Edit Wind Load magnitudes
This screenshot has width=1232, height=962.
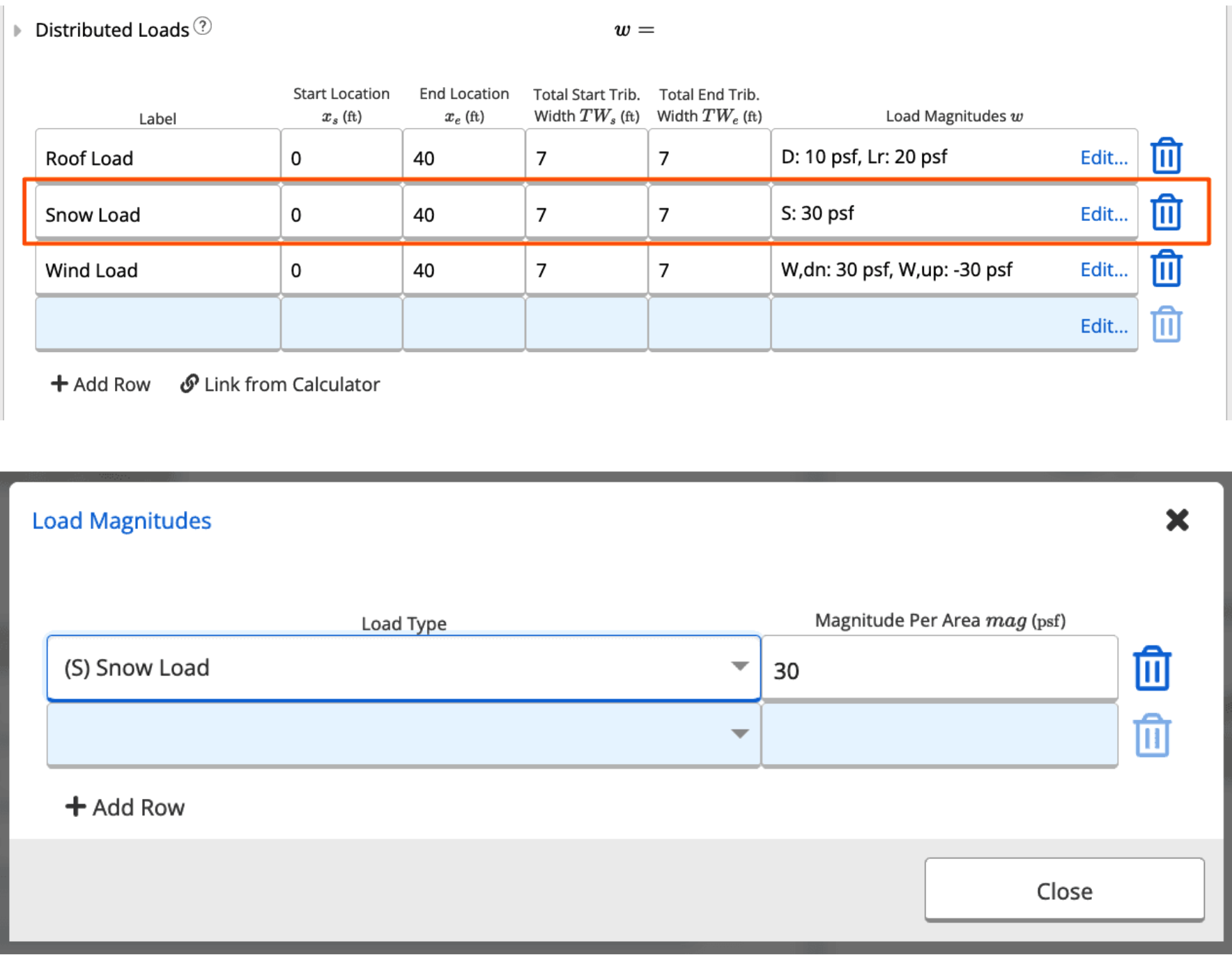pyautogui.click(x=1104, y=270)
